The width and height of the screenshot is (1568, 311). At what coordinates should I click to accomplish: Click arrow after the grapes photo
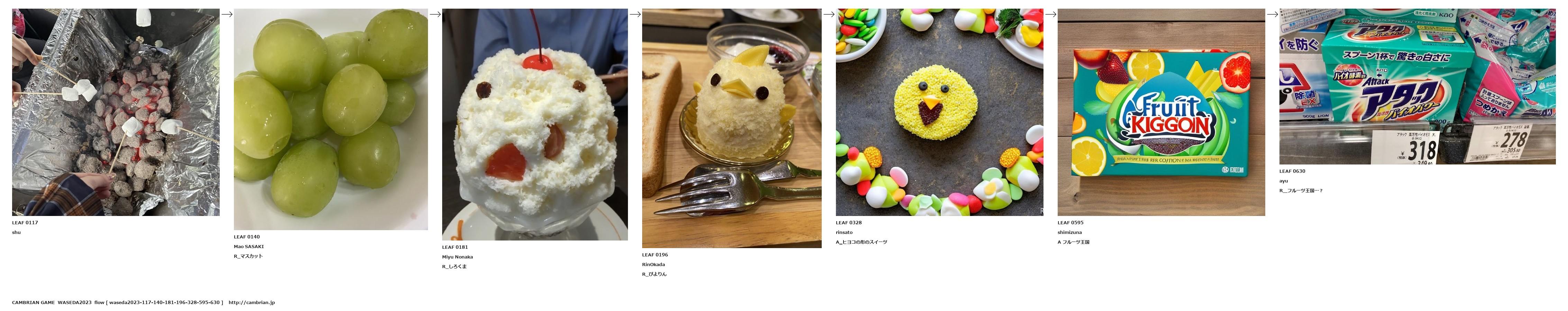(x=435, y=15)
